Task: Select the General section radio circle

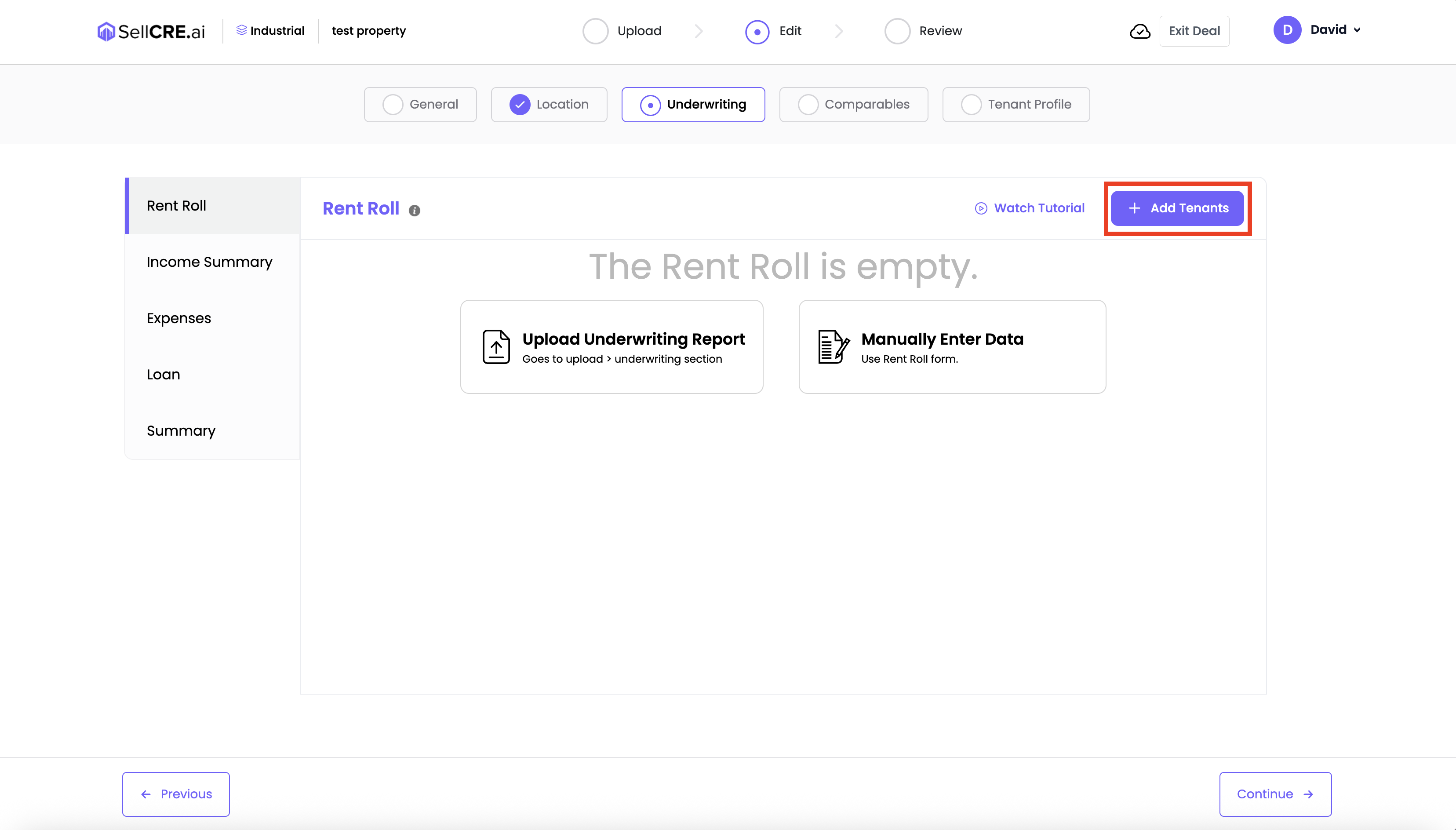Action: 393,104
